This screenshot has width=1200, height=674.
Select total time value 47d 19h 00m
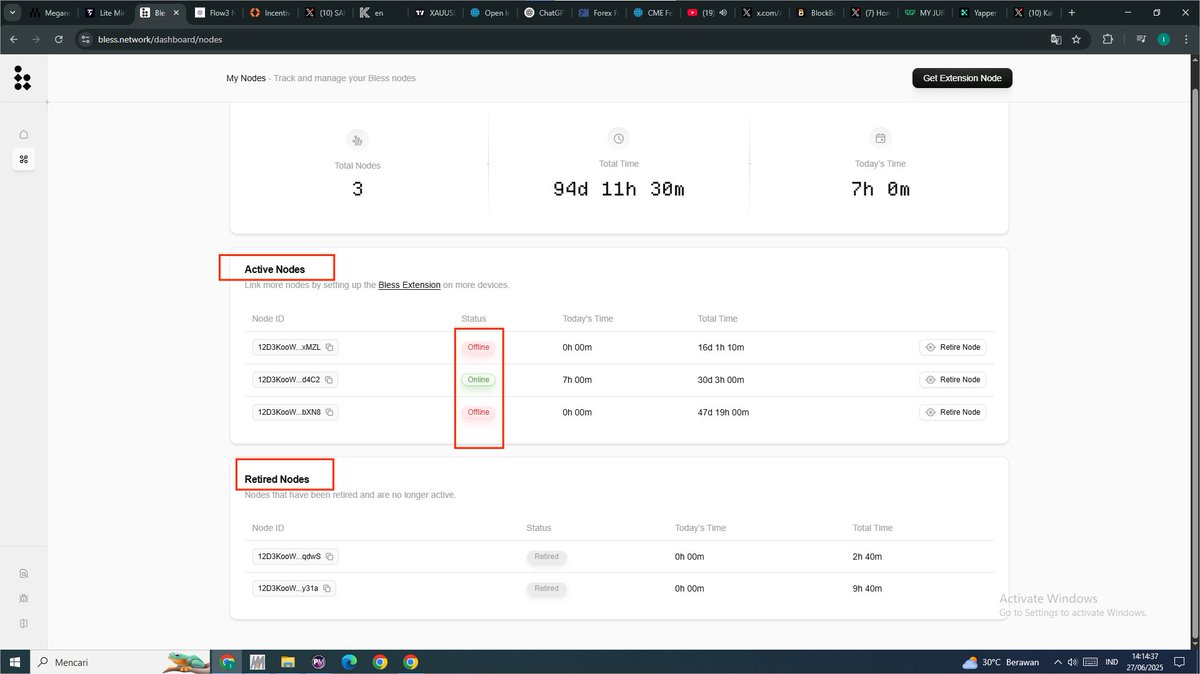click(x=724, y=412)
